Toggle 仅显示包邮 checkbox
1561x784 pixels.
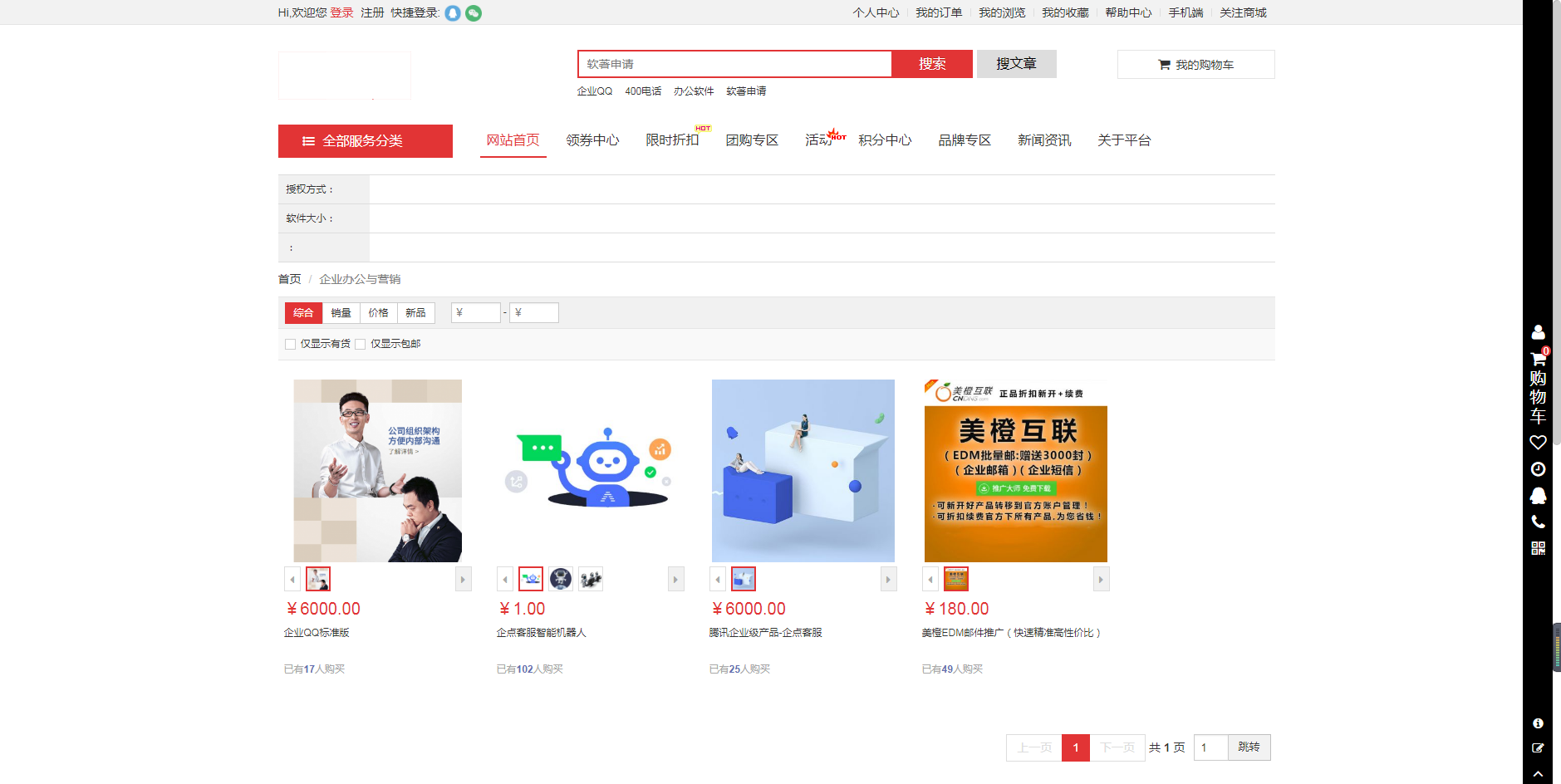360,344
